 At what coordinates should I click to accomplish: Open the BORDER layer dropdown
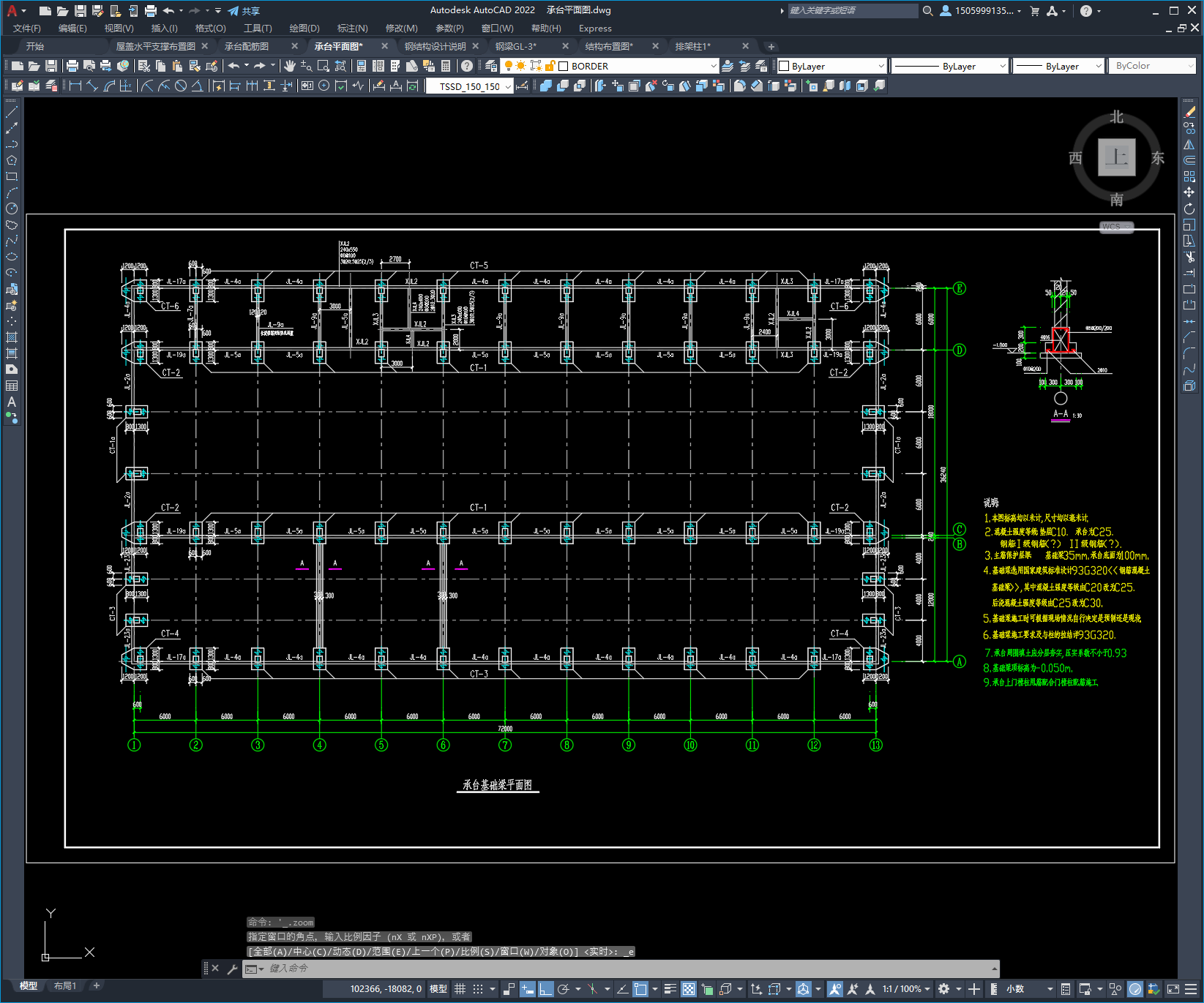point(714,66)
